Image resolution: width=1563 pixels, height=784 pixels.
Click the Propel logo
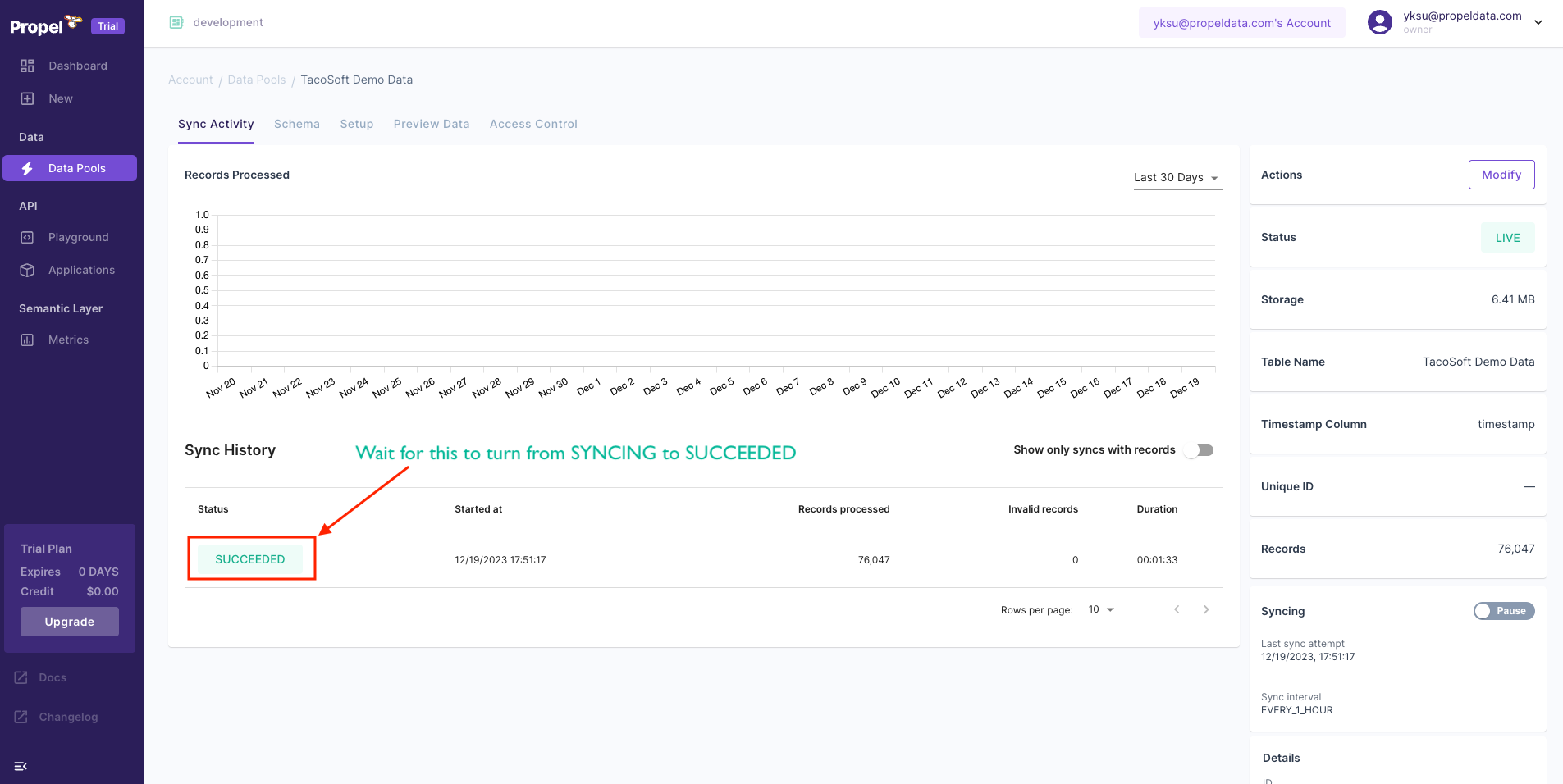tap(39, 25)
